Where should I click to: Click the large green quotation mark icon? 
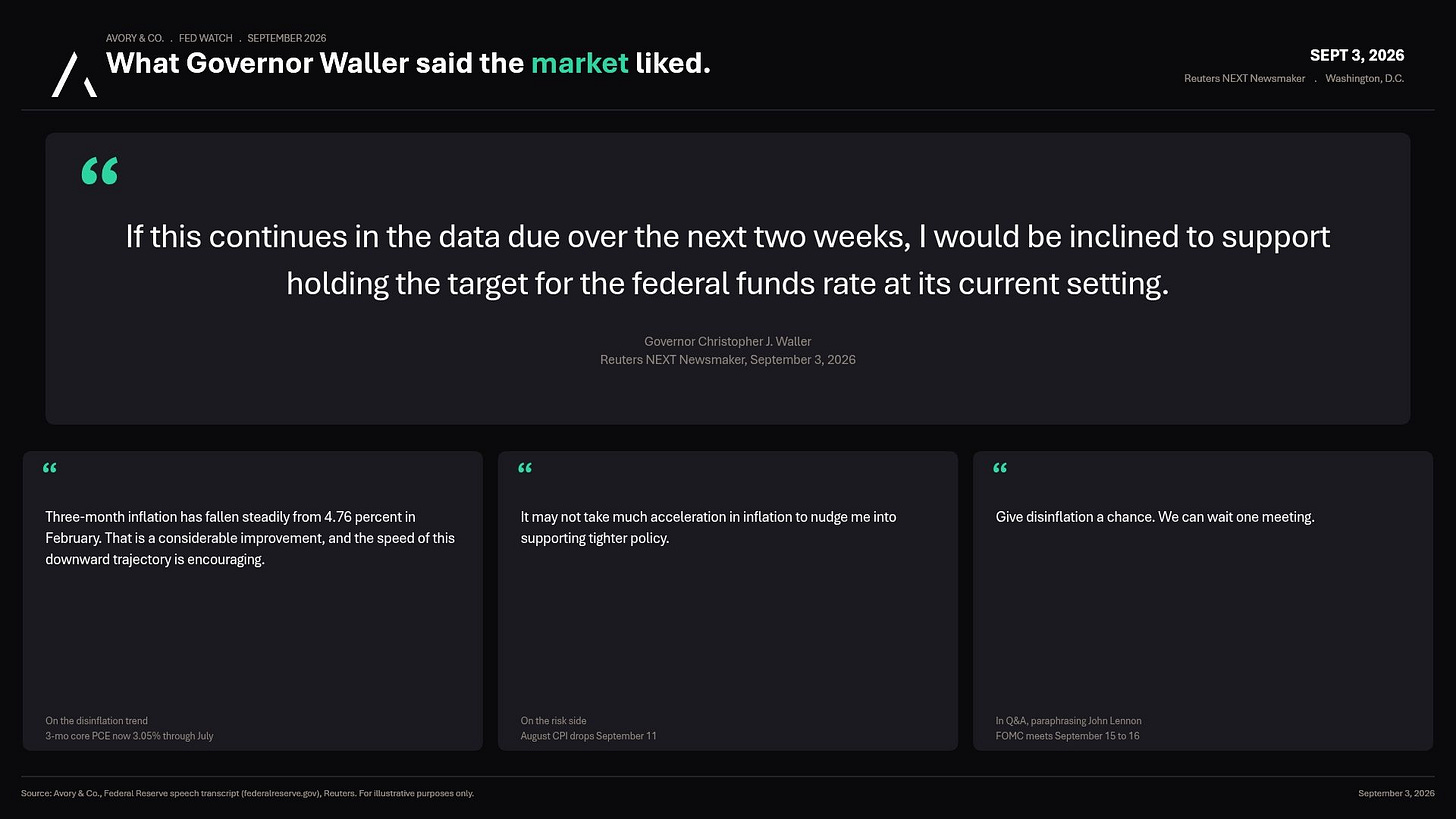click(x=99, y=171)
